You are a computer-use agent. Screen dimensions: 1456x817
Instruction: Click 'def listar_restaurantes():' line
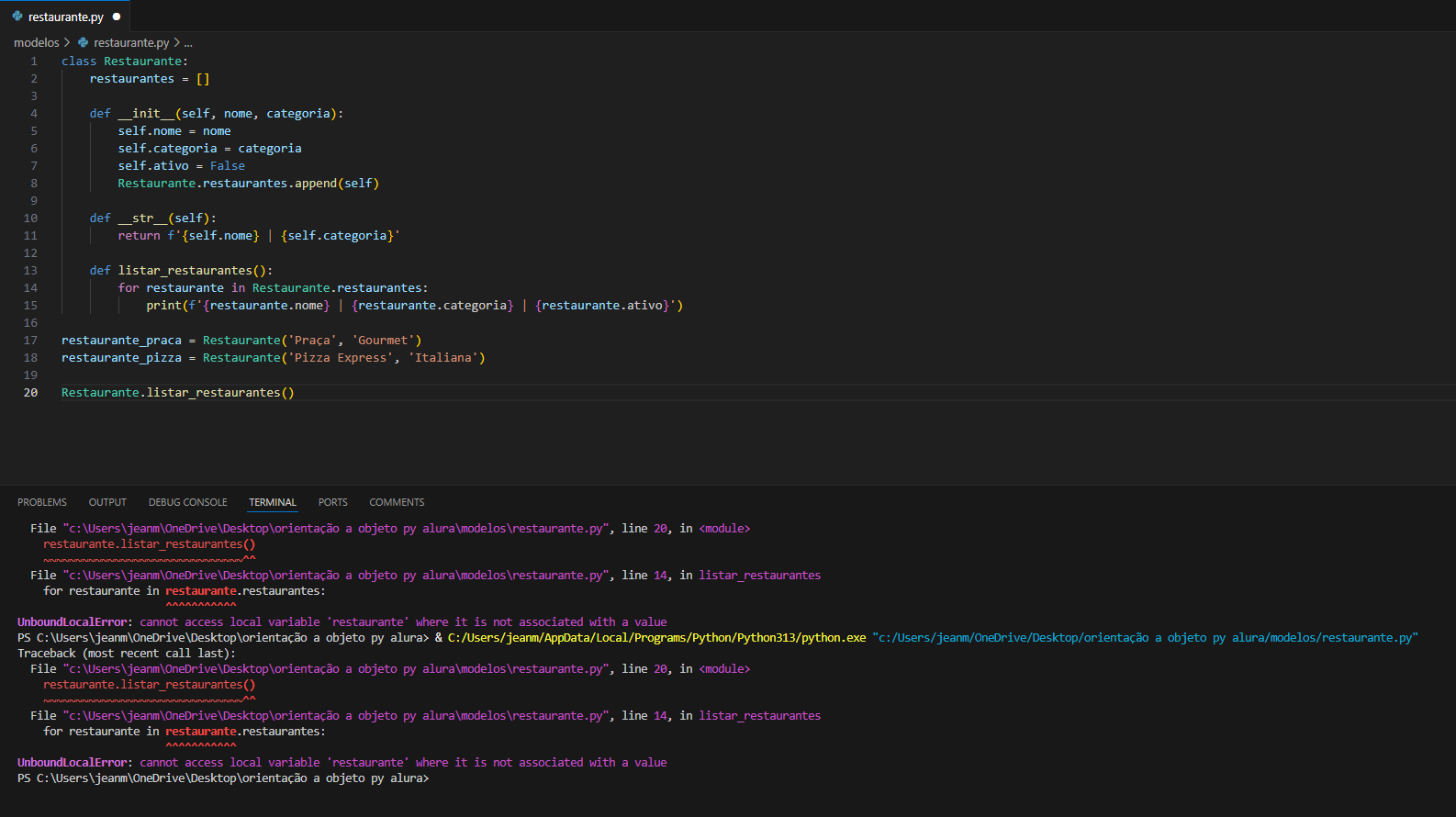click(182, 271)
